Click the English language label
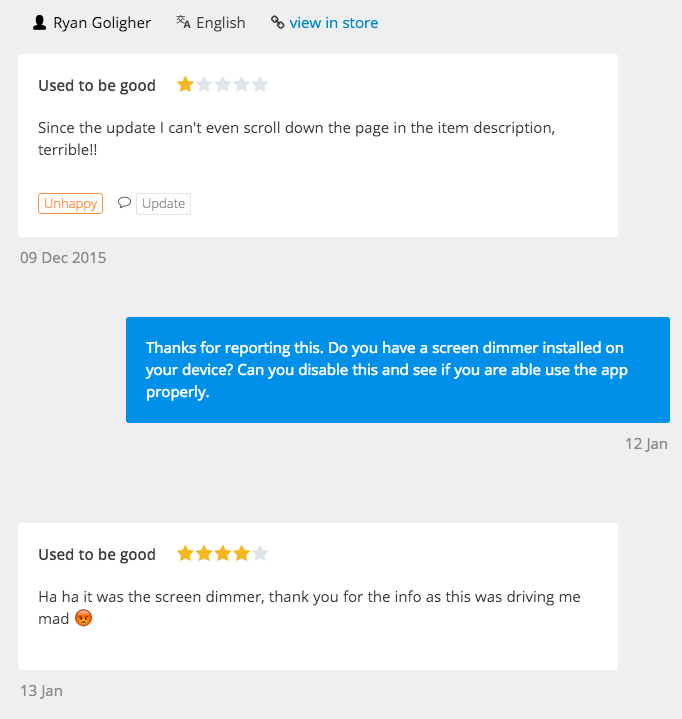Image resolution: width=682 pixels, height=719 pixels. coord(220,22)
